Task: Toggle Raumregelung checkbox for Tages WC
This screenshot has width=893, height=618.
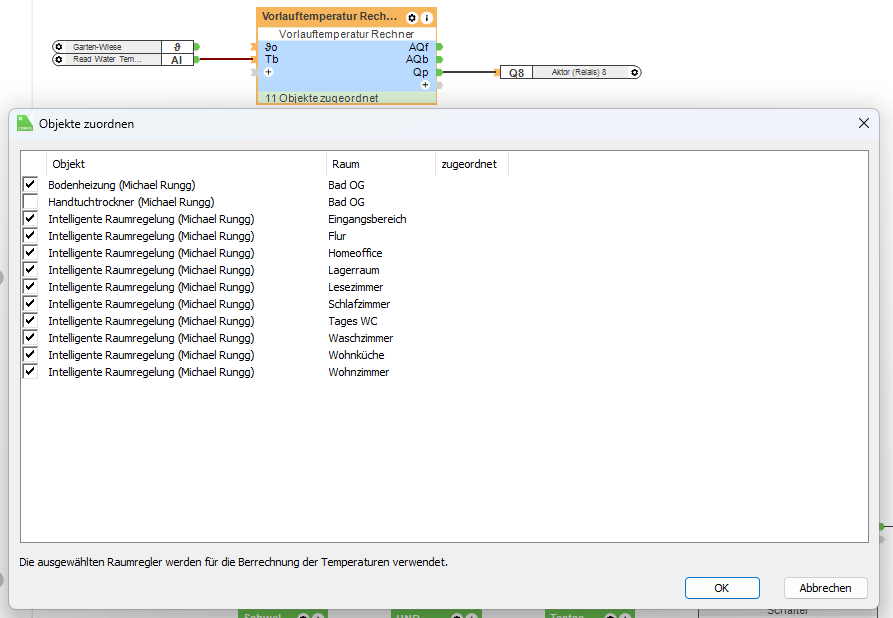Action: tap(30, 321)
